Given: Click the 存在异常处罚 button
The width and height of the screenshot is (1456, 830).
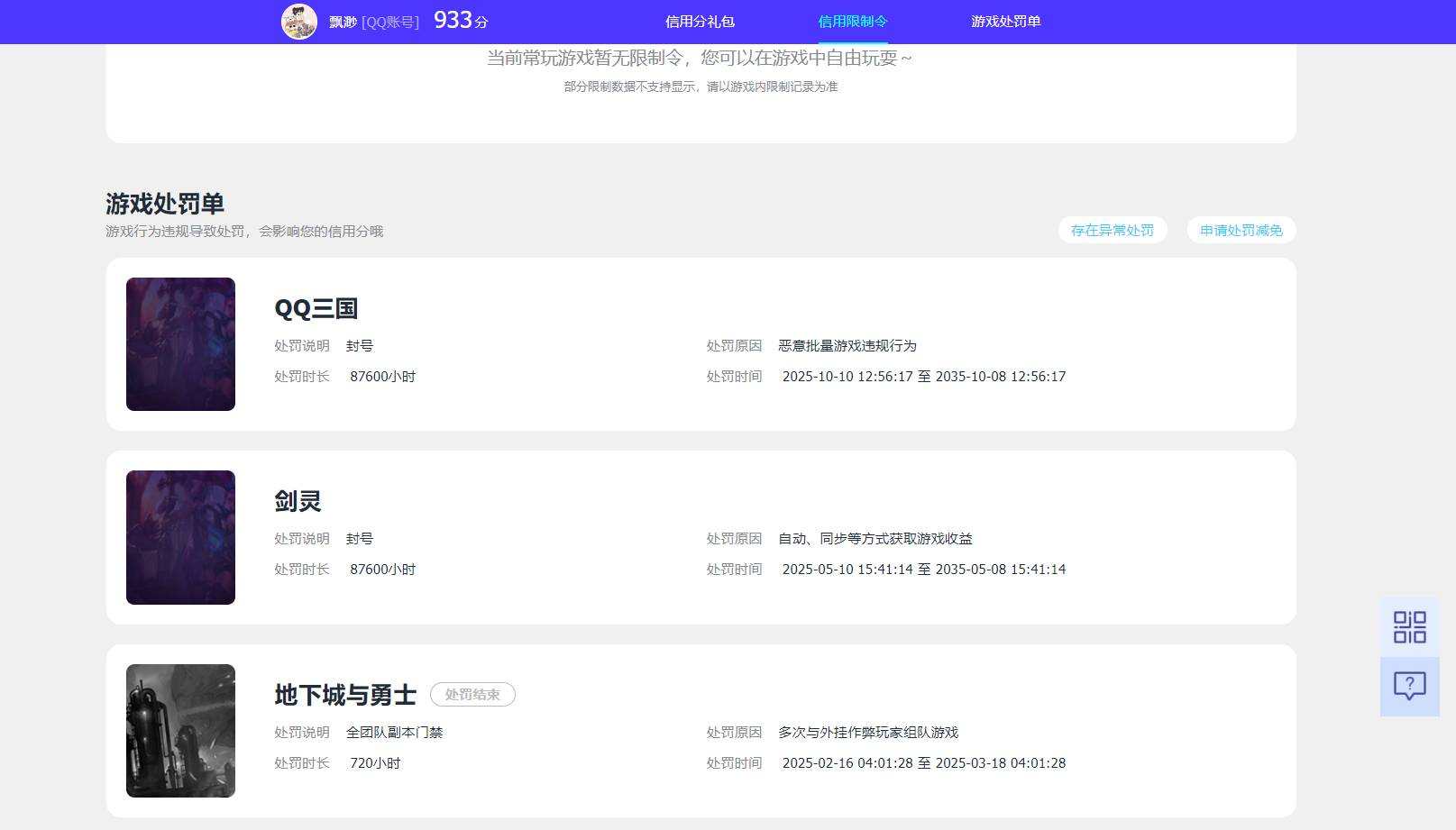Looking at the screenshot, I should point(1113,230).
